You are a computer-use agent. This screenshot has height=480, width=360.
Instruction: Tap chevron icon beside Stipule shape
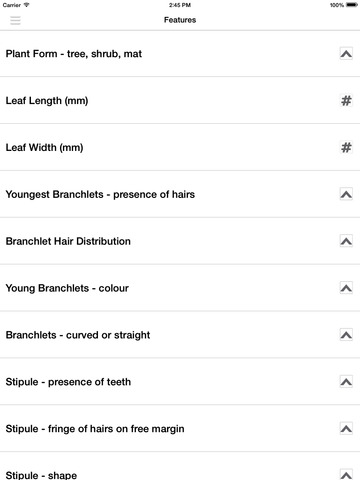point(346,475)
